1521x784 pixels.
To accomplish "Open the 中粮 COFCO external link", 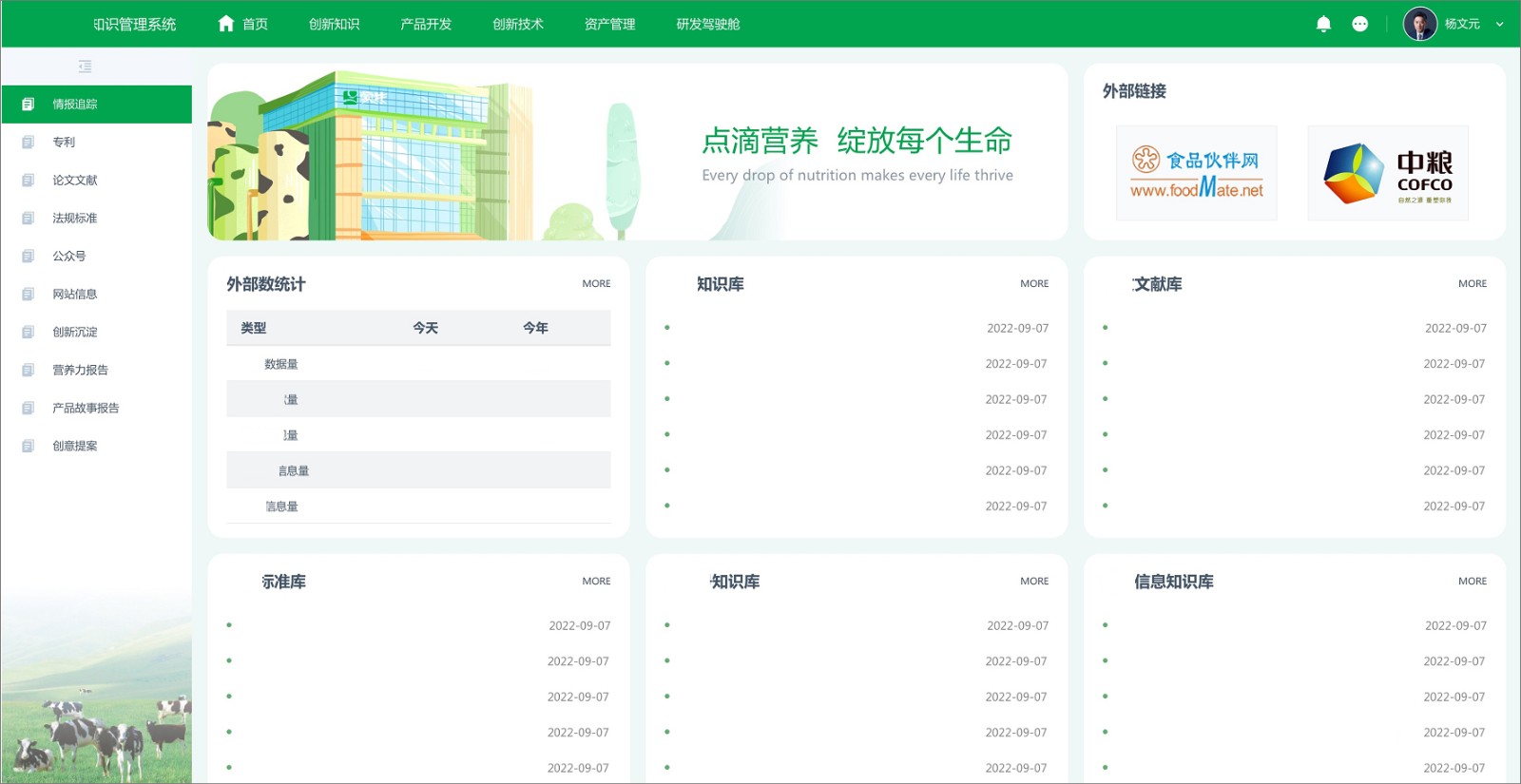I will (x=1388, y=173).
